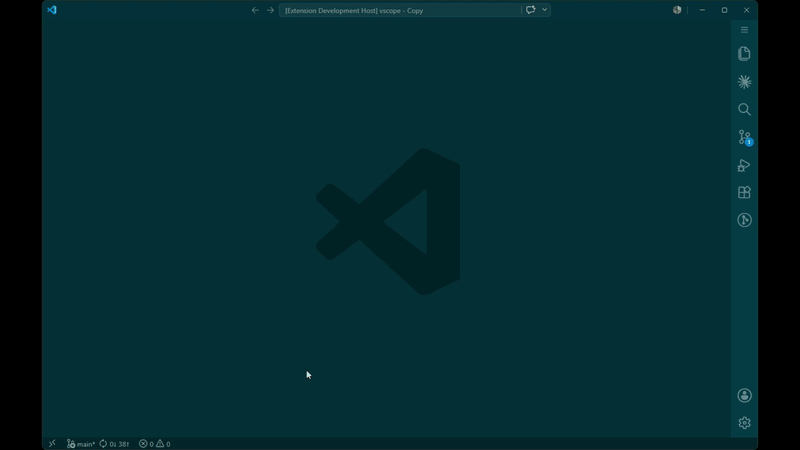800x450 pixels.
Task: Open the Copilot chat icon in title bar
Action: [x=531, y=10]
